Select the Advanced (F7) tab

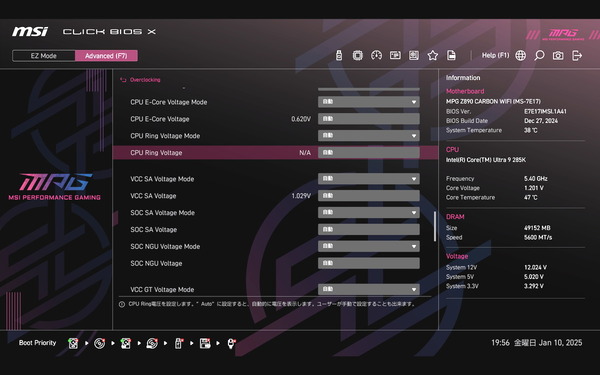[106, 56]
